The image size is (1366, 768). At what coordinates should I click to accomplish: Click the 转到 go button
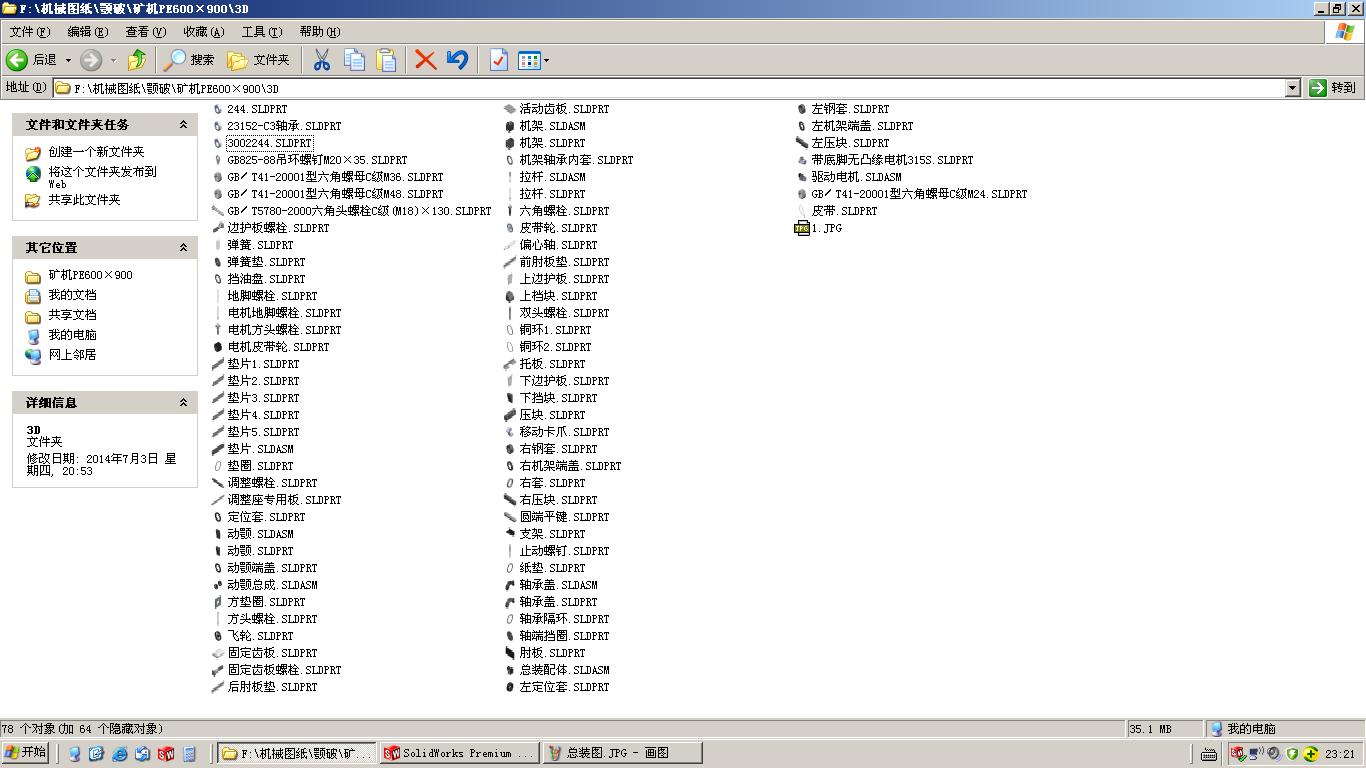1333,88
